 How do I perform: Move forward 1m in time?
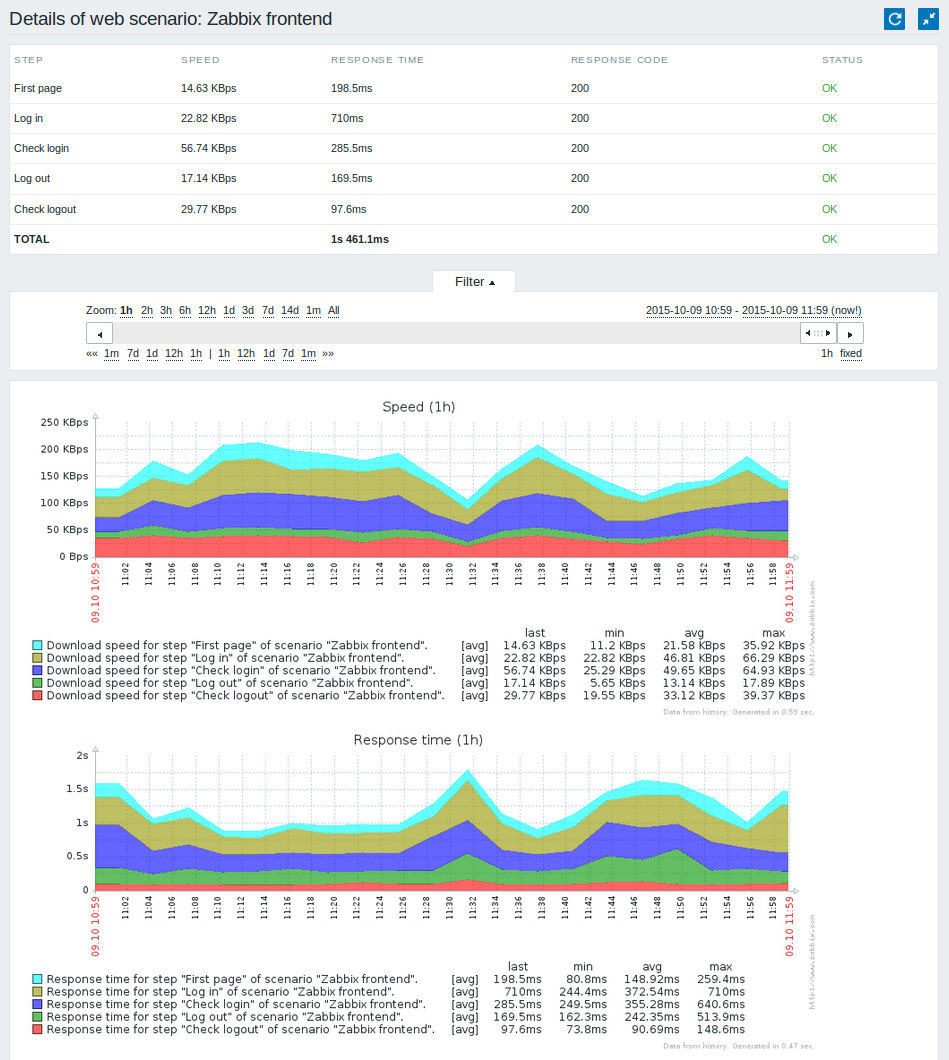(x=308, y=353)
